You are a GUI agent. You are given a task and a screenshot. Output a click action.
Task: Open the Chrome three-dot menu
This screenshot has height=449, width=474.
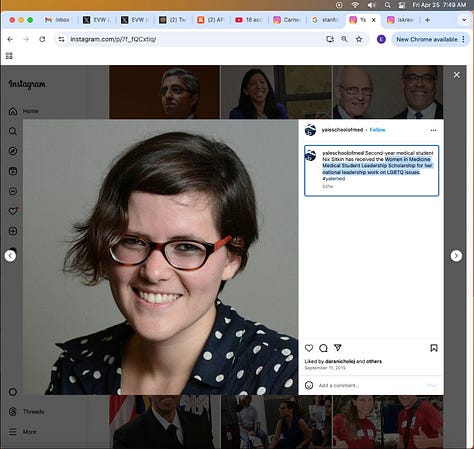pyautogui.click(x=464, y=39)
